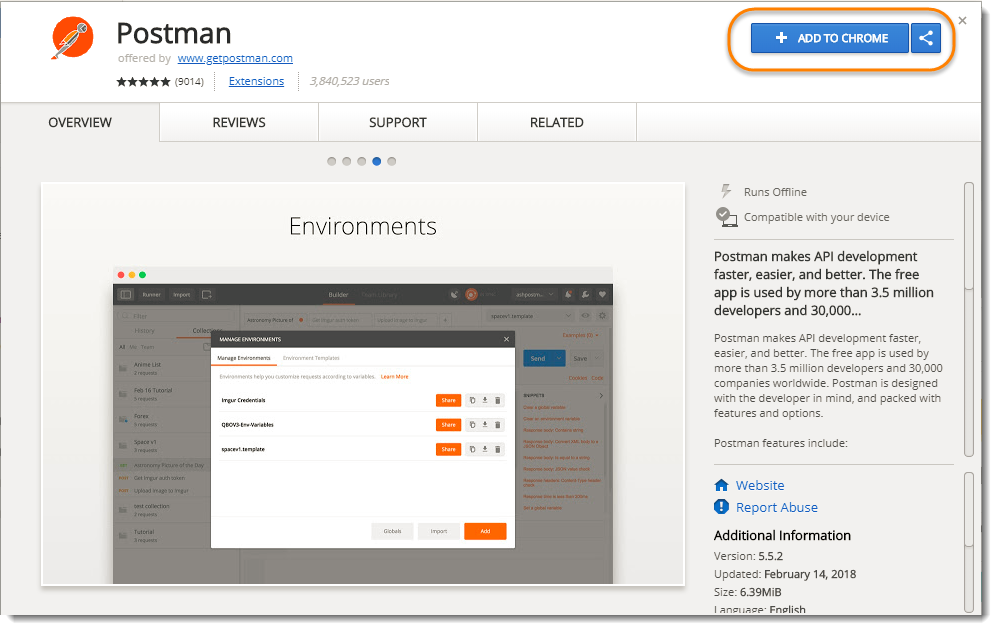Select the fourth carousel dot

[x=377, y=161]
